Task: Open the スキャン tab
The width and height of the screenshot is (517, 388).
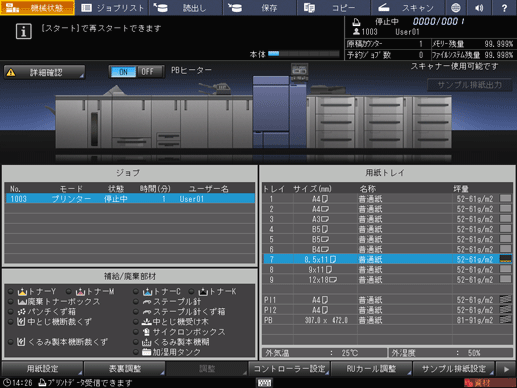Action: (x=407, y=8)
